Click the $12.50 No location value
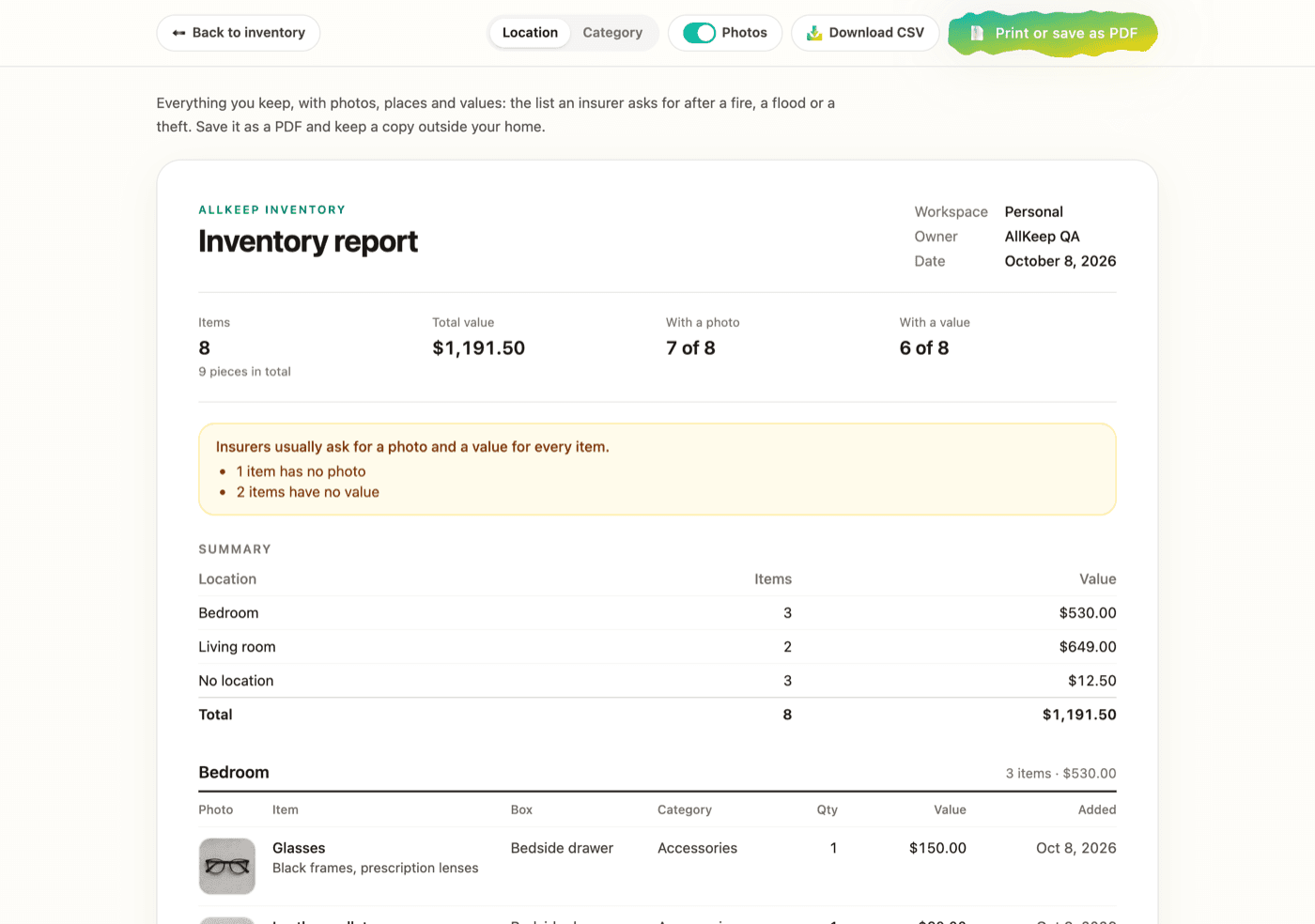The width and height of the screenshot is (1315, 924). [1091, 681]
